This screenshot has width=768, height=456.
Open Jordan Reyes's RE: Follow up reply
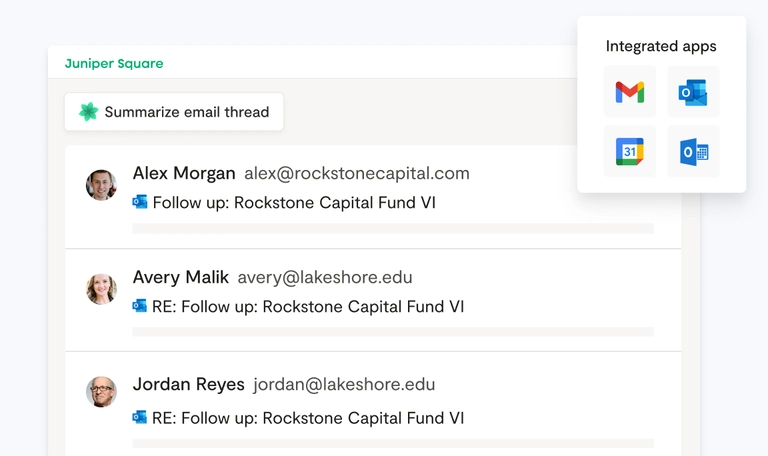(x=308, y=418)
